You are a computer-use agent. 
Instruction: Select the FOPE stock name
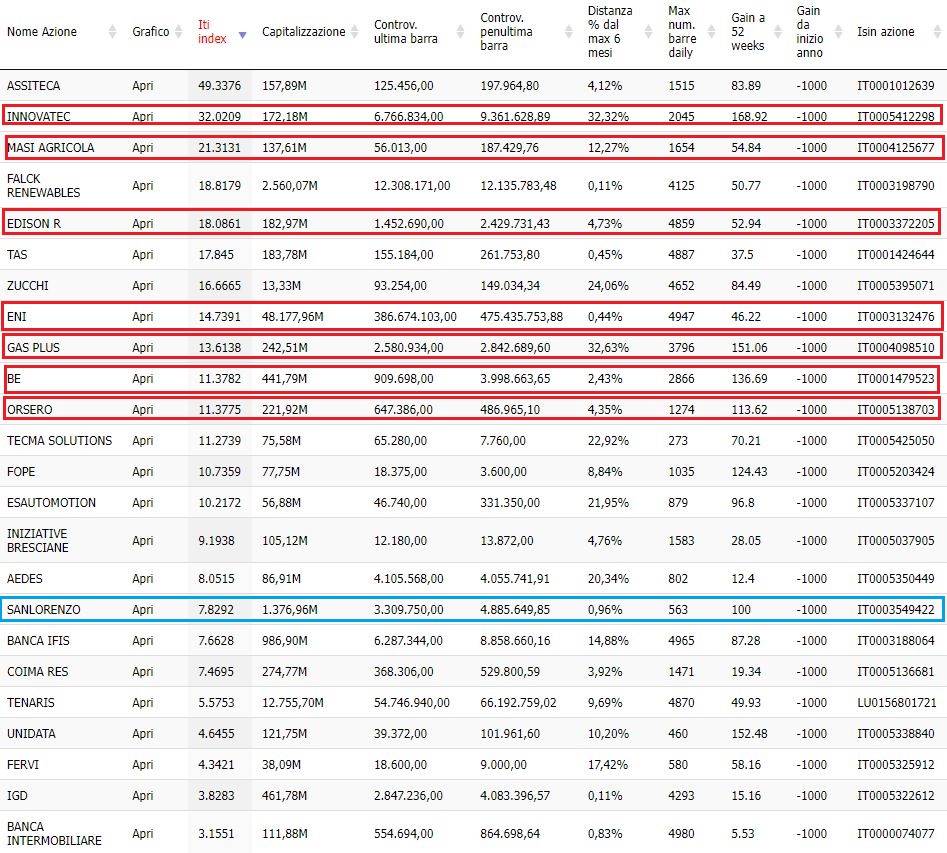coord(21,471)
